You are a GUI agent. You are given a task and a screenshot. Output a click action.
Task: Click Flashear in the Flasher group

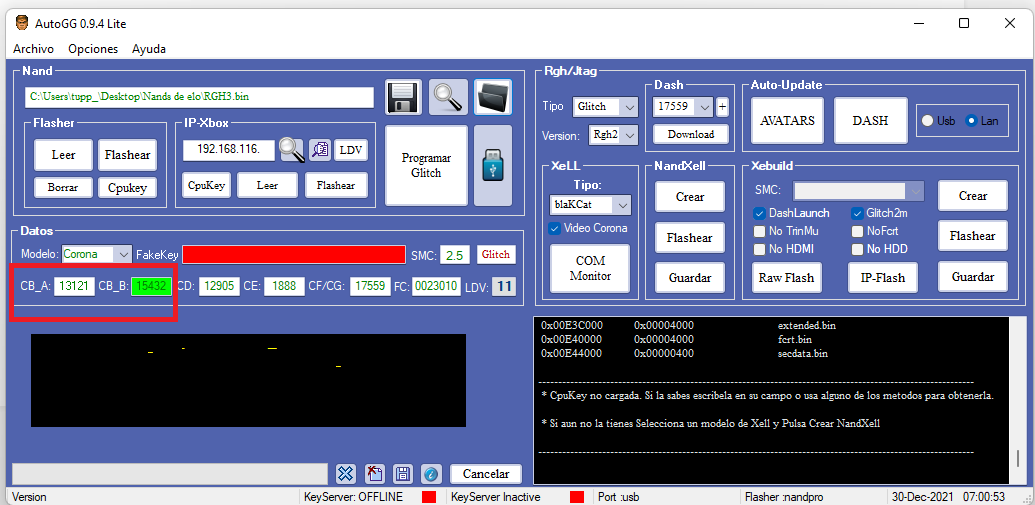coord(127,156)
